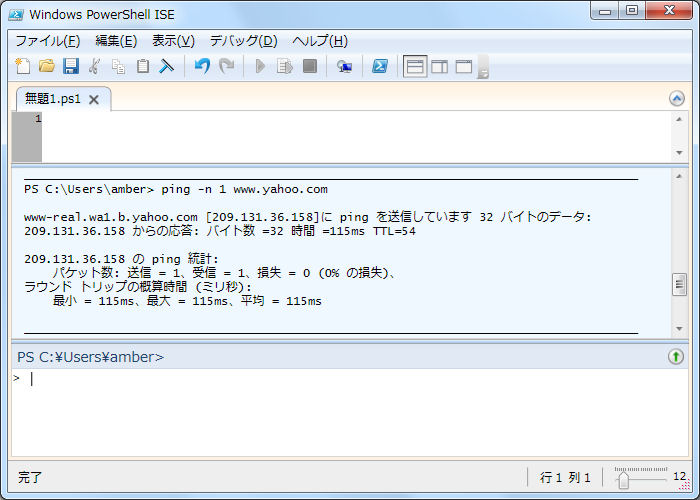700x500 pixels.
Task: Click the '行 1 列 1' position indicator
Action: pyautogui.click(x=565, y=478)
